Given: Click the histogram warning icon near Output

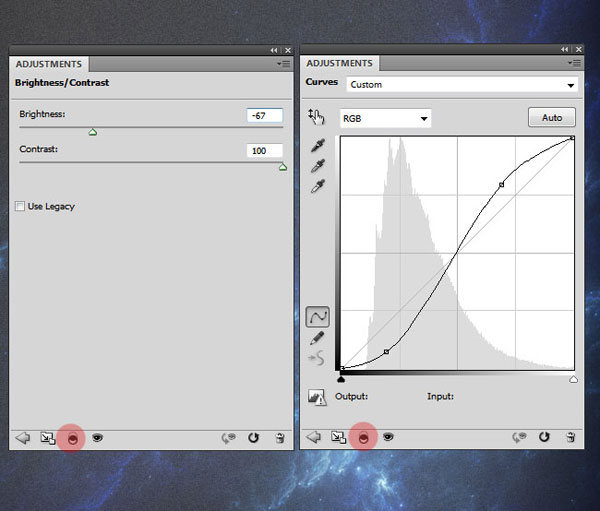Looking at the screenshot, I should pos(317,397).
